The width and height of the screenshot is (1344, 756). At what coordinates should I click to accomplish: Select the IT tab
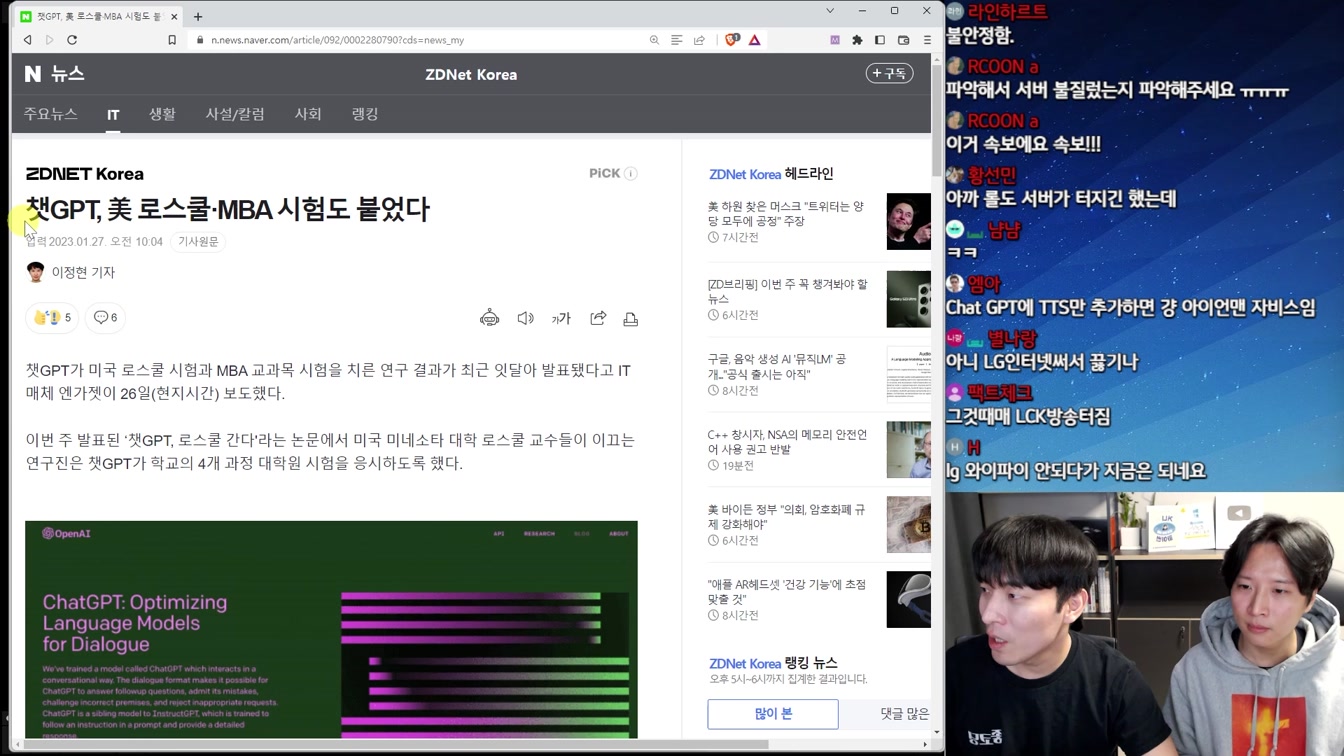click(x=113, y=115)
